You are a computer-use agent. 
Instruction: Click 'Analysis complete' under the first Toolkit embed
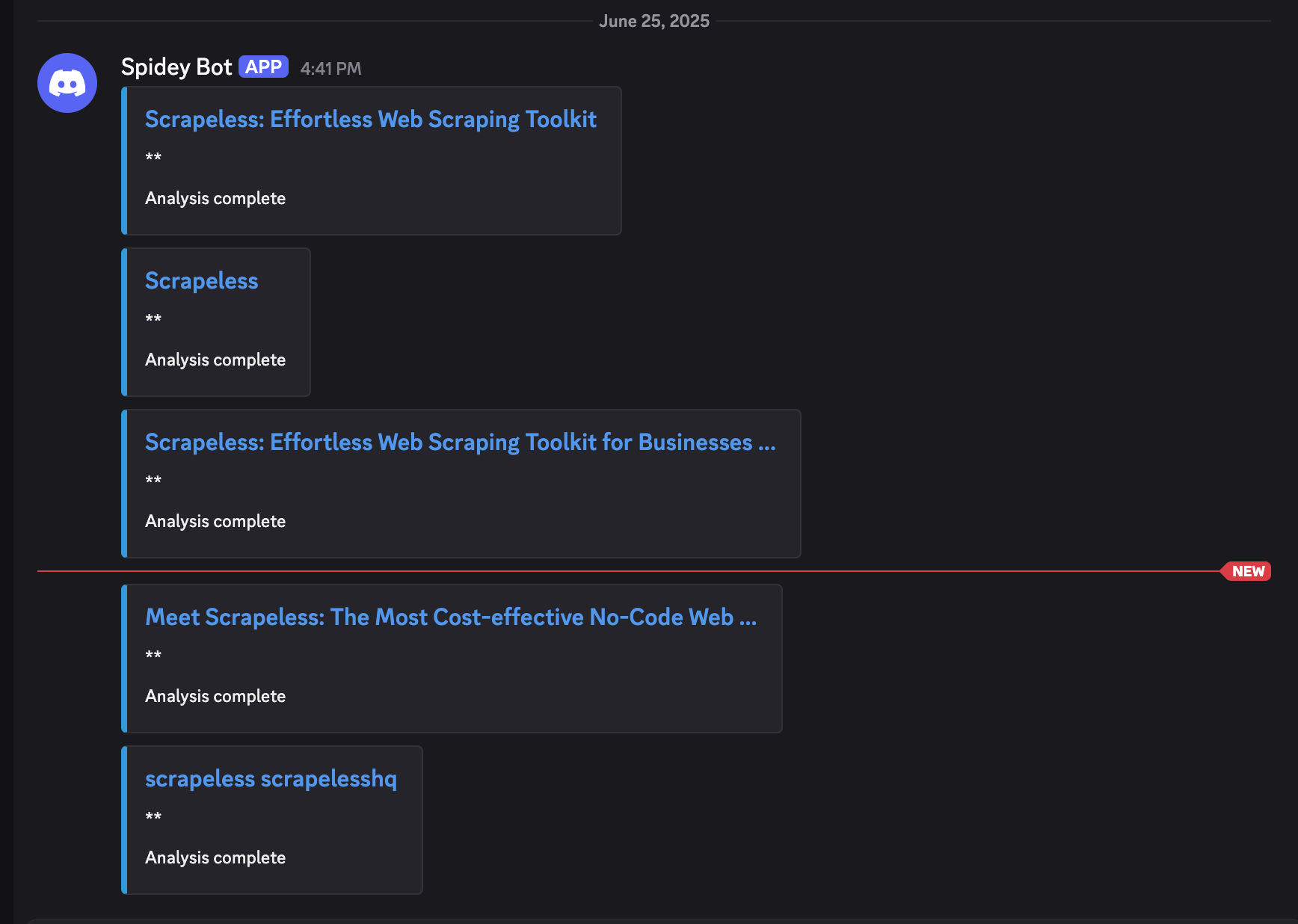coord(215,198)
